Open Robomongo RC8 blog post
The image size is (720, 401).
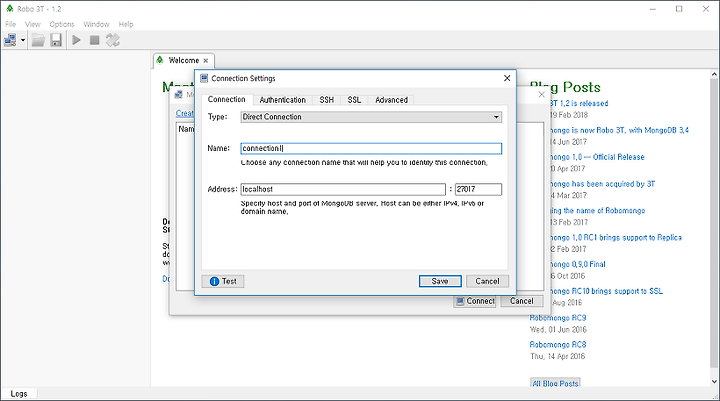558,345
